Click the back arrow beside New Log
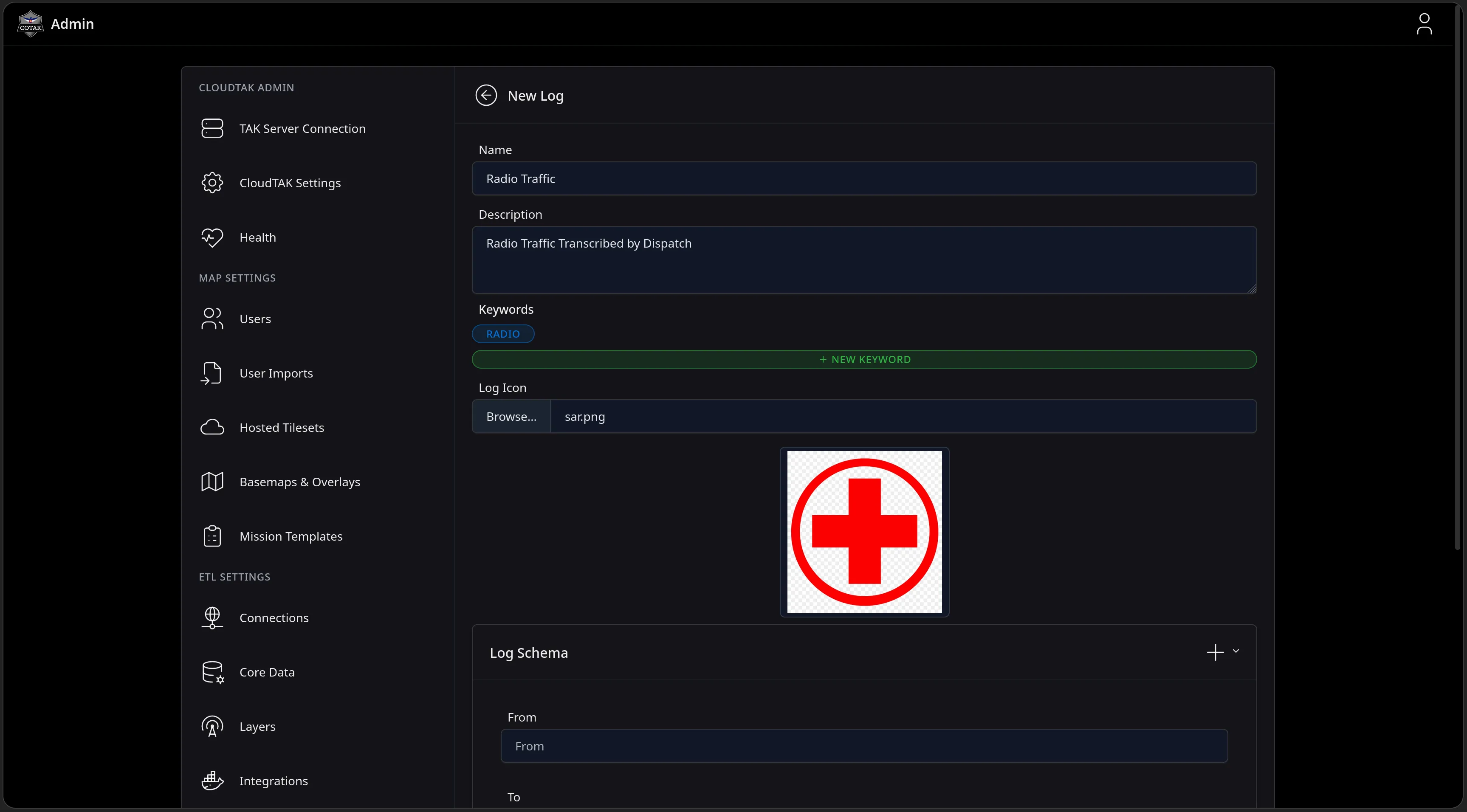 [486, 95]
